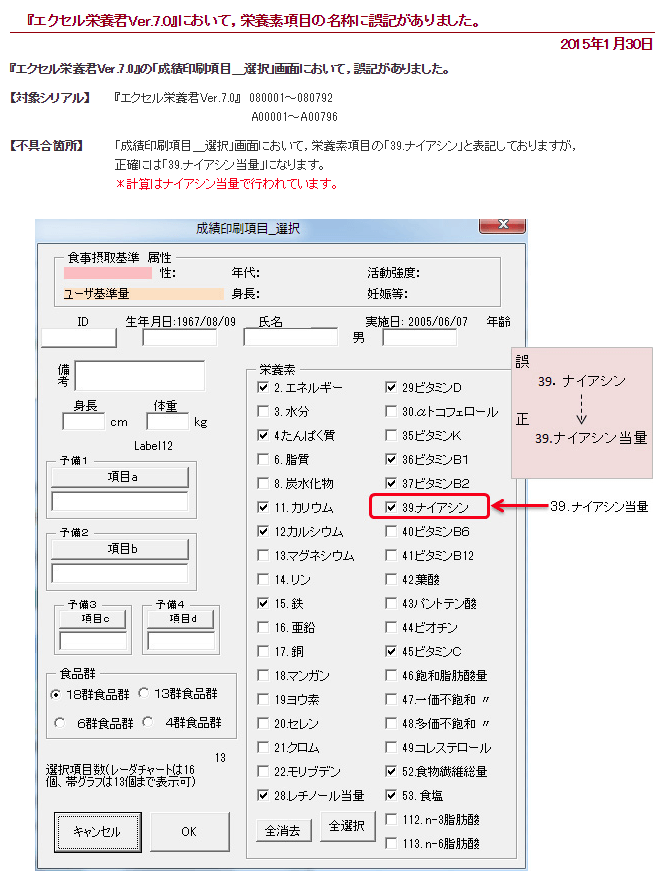Select 18群食品群 radio button
This screenshot has width=665, height=881.
[56, 694]
